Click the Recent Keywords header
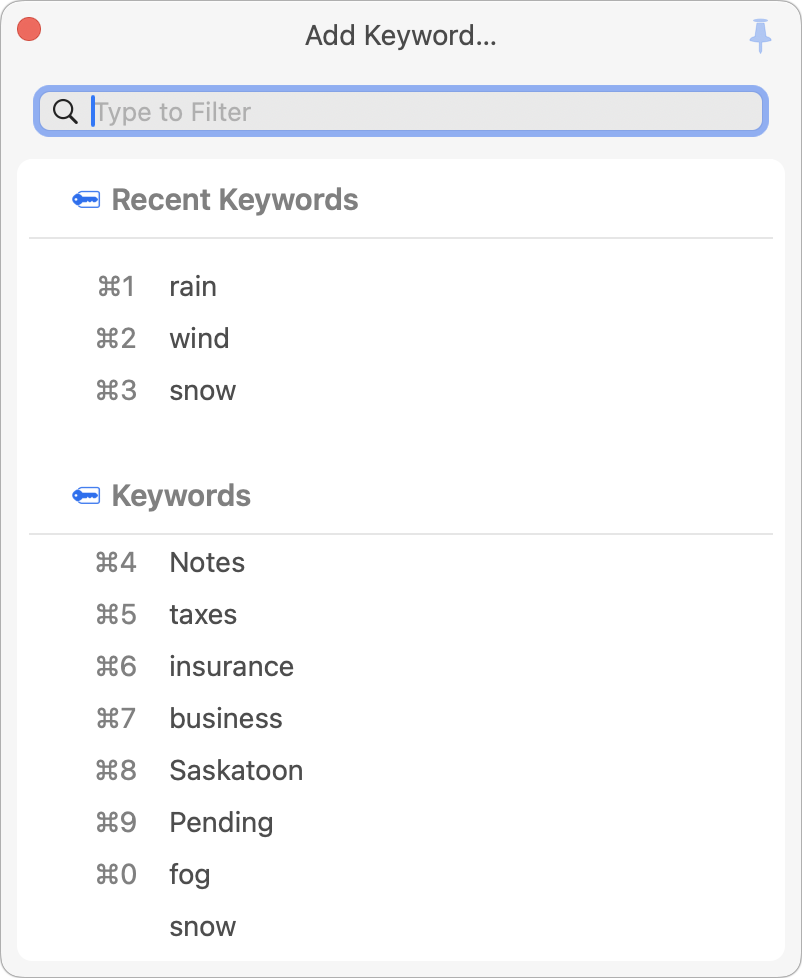 point(235,200)
